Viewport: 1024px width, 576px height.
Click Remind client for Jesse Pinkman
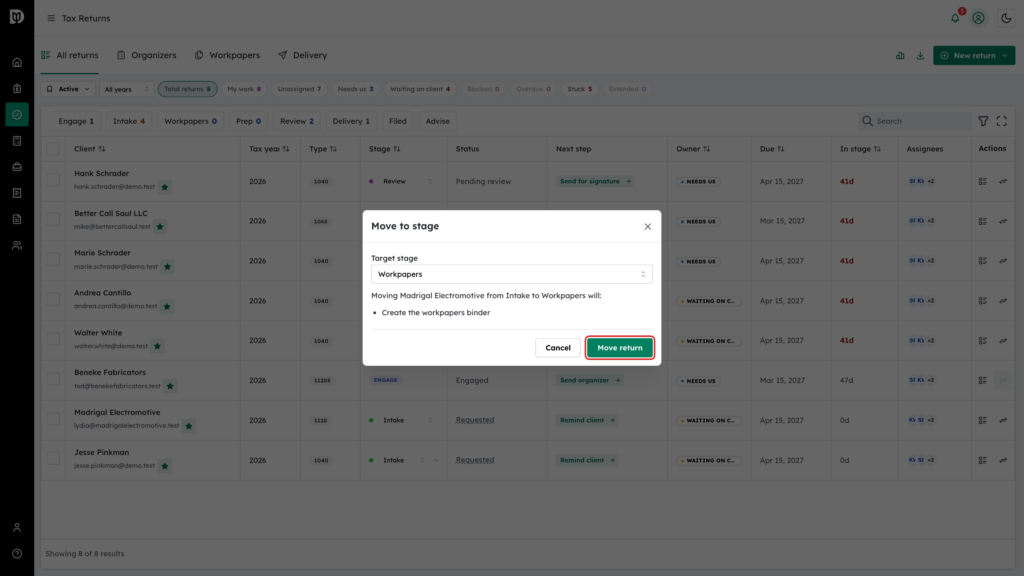point(587,460)
